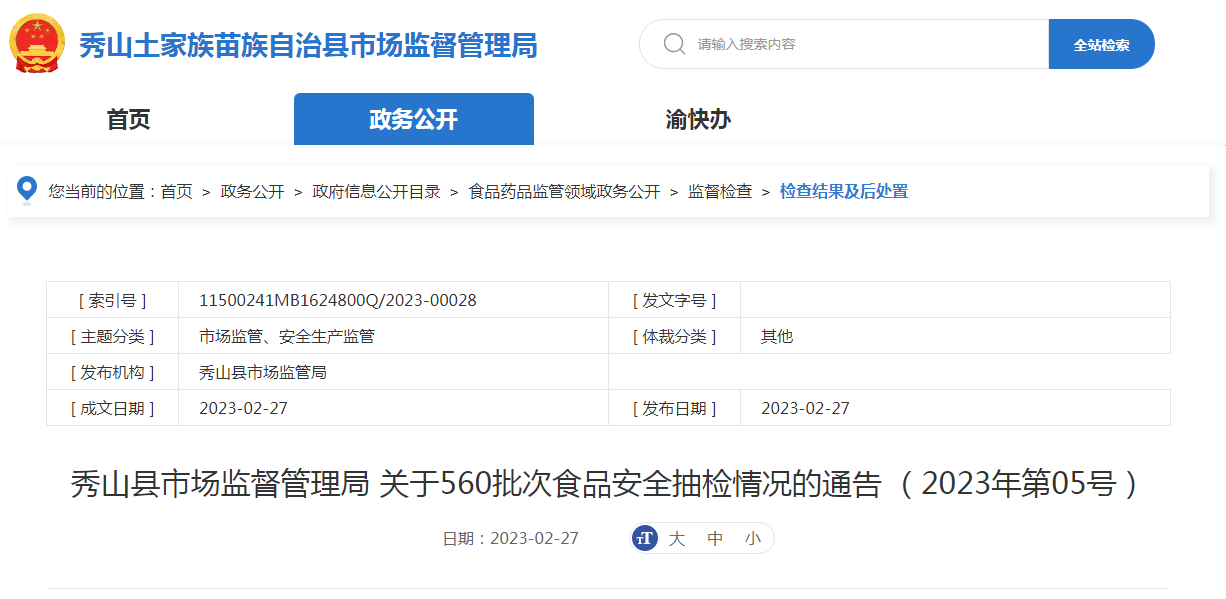Screen dimensions: 1226x599
Task: Click the article title about 560批次食品安全抽检
Action: pos(606,484)
